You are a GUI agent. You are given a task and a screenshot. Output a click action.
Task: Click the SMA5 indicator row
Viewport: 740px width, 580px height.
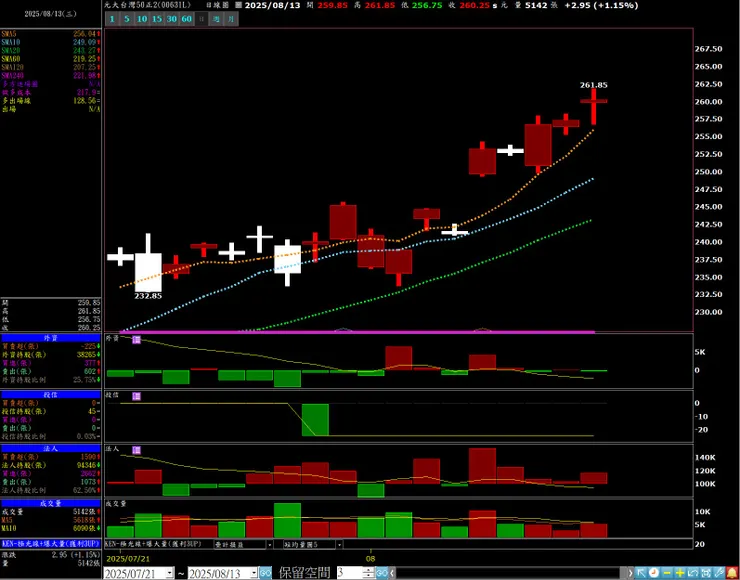tap(50, 34)
